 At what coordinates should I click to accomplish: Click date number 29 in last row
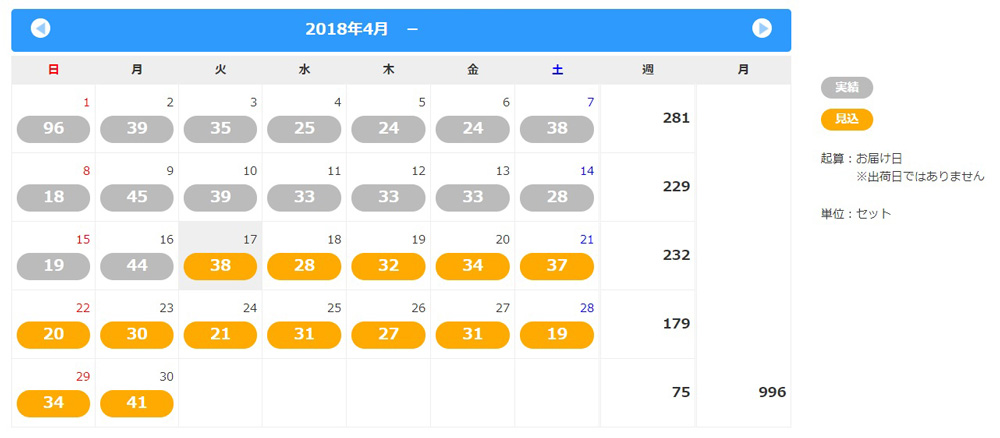(x=83, y=377)
